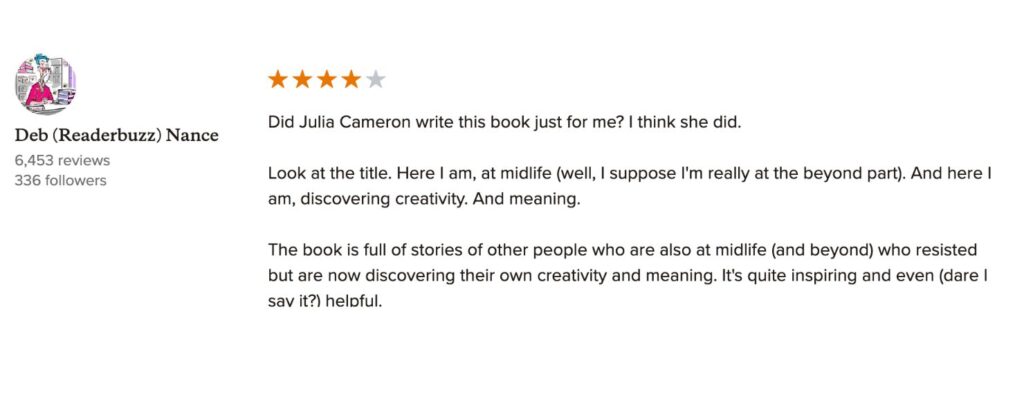Click Deb's reviewer avatar image

click(45, 84)
